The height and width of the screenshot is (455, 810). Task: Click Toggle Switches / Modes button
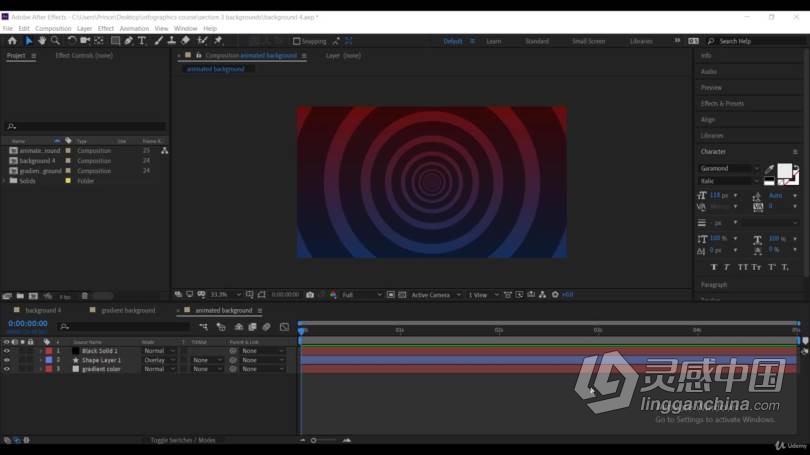coord(183,440)
